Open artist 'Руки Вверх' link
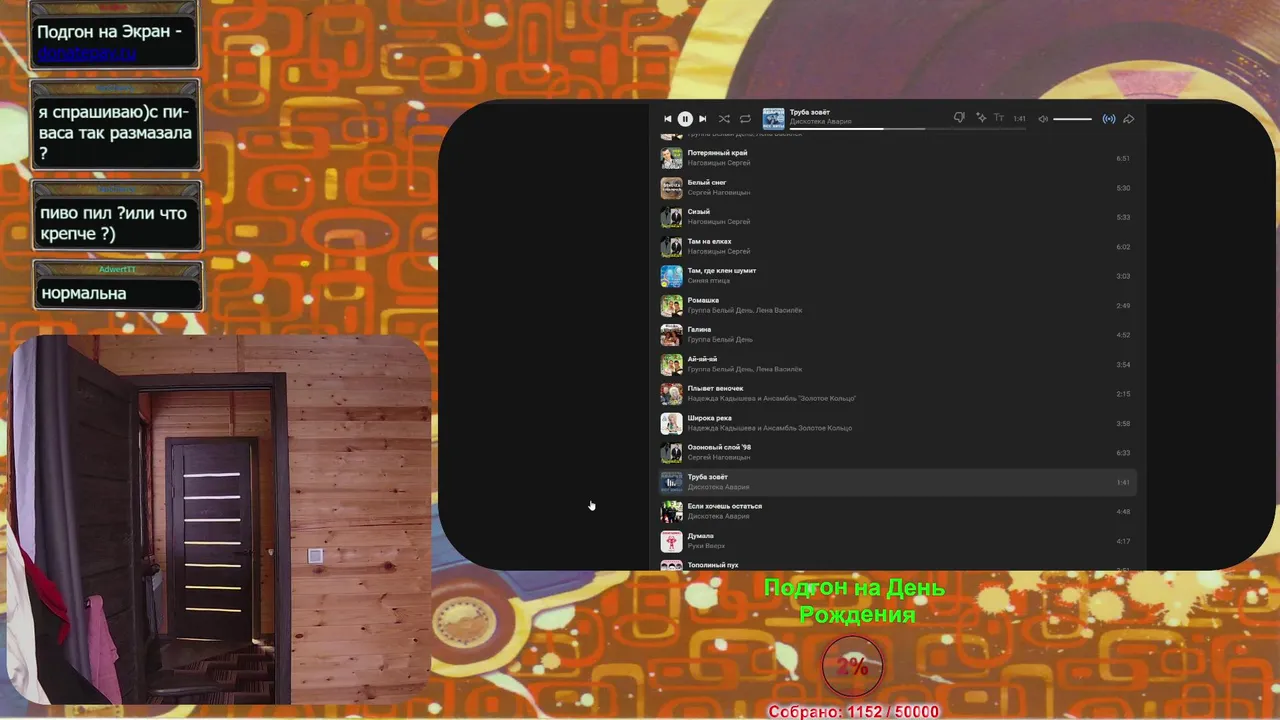This screenshot has height=720, width=1280. (706, 546)
